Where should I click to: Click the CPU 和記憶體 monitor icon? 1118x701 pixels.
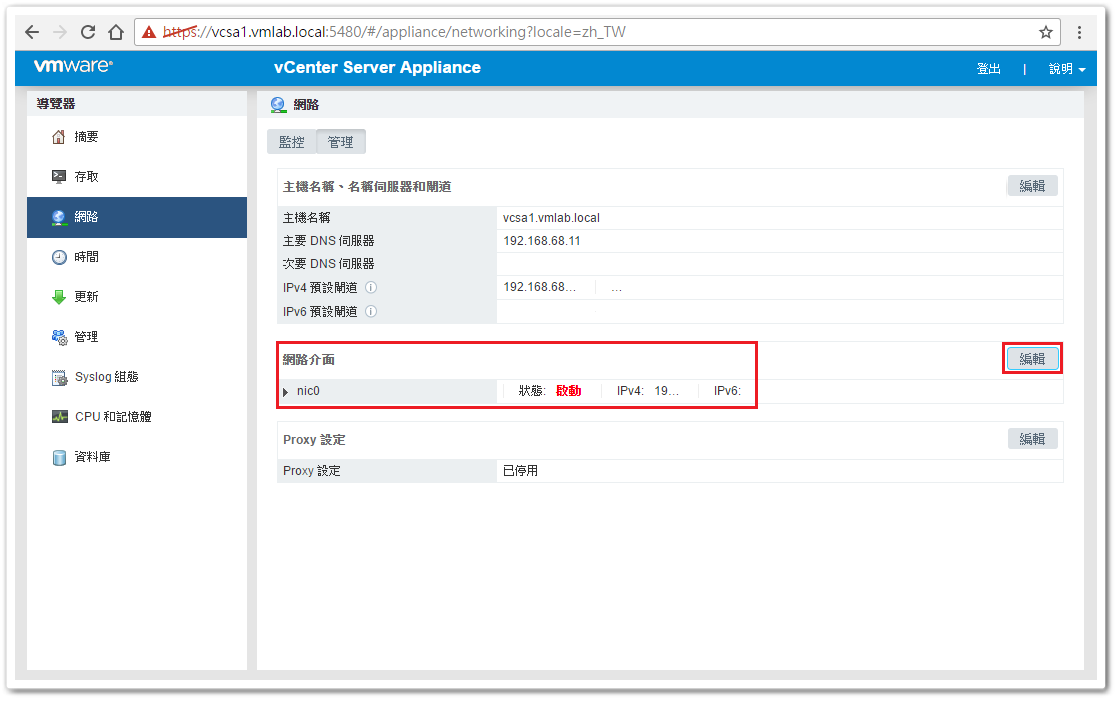point(60,417)
